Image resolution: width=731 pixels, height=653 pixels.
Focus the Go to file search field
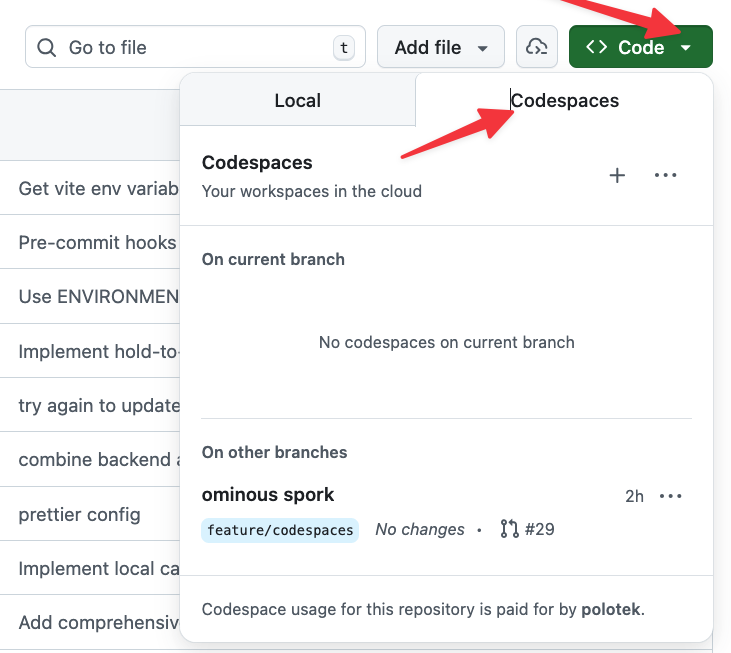click(x=190, y=47)
